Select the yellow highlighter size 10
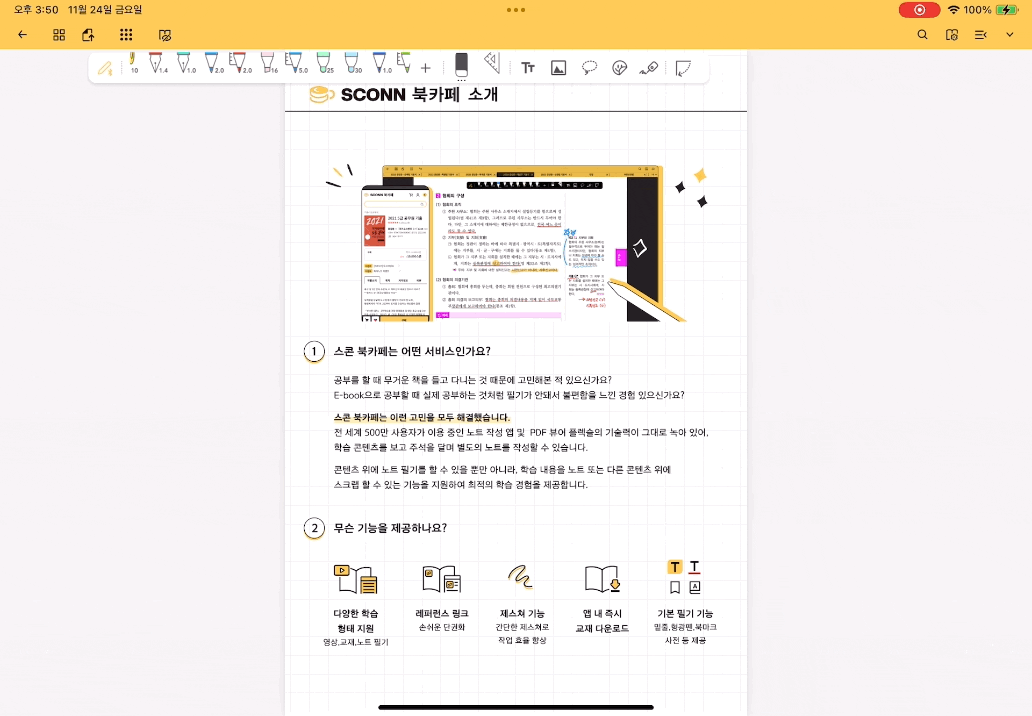Image resolution: width=1032 pixels, height=716 pixels. (x=133, y=63)
